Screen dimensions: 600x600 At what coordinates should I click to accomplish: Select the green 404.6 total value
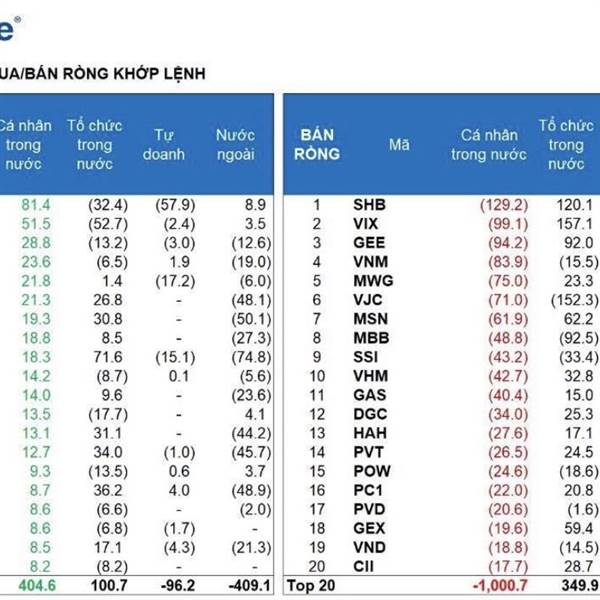[x=37, y=585]
